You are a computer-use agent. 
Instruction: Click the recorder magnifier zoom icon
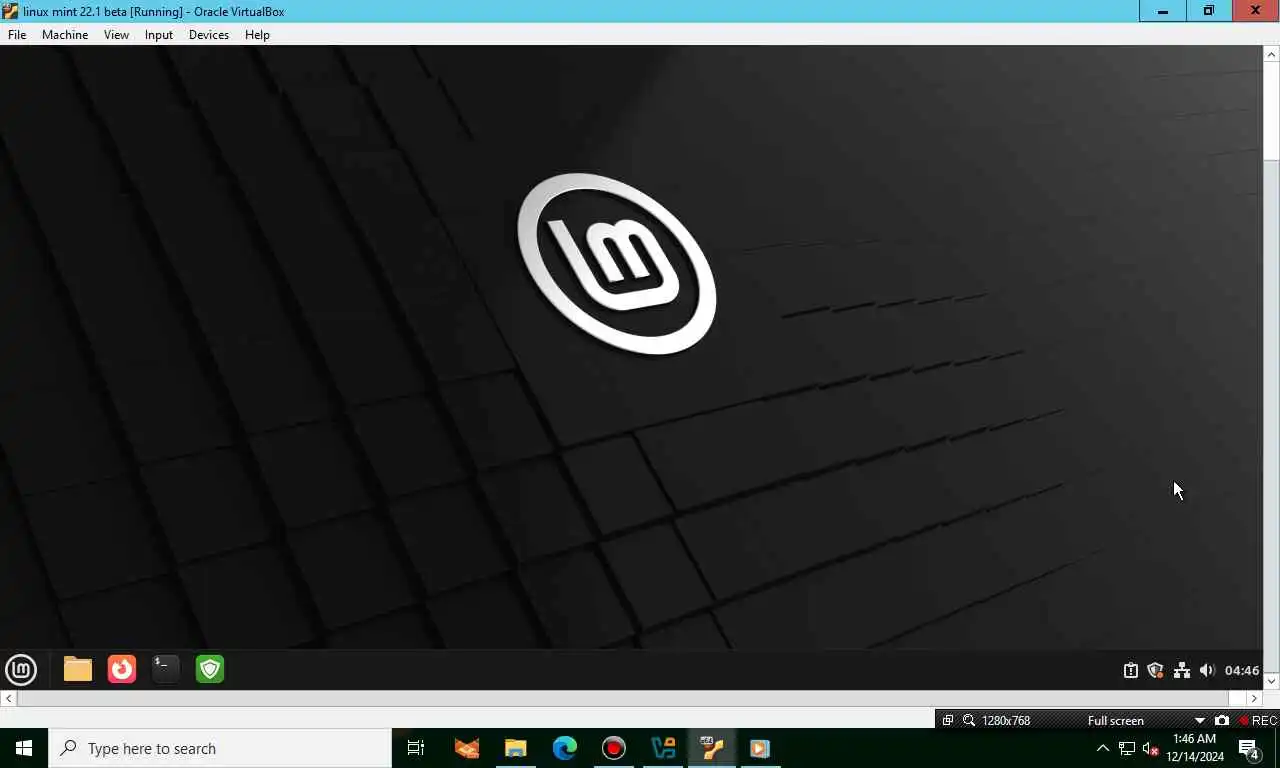969,721
